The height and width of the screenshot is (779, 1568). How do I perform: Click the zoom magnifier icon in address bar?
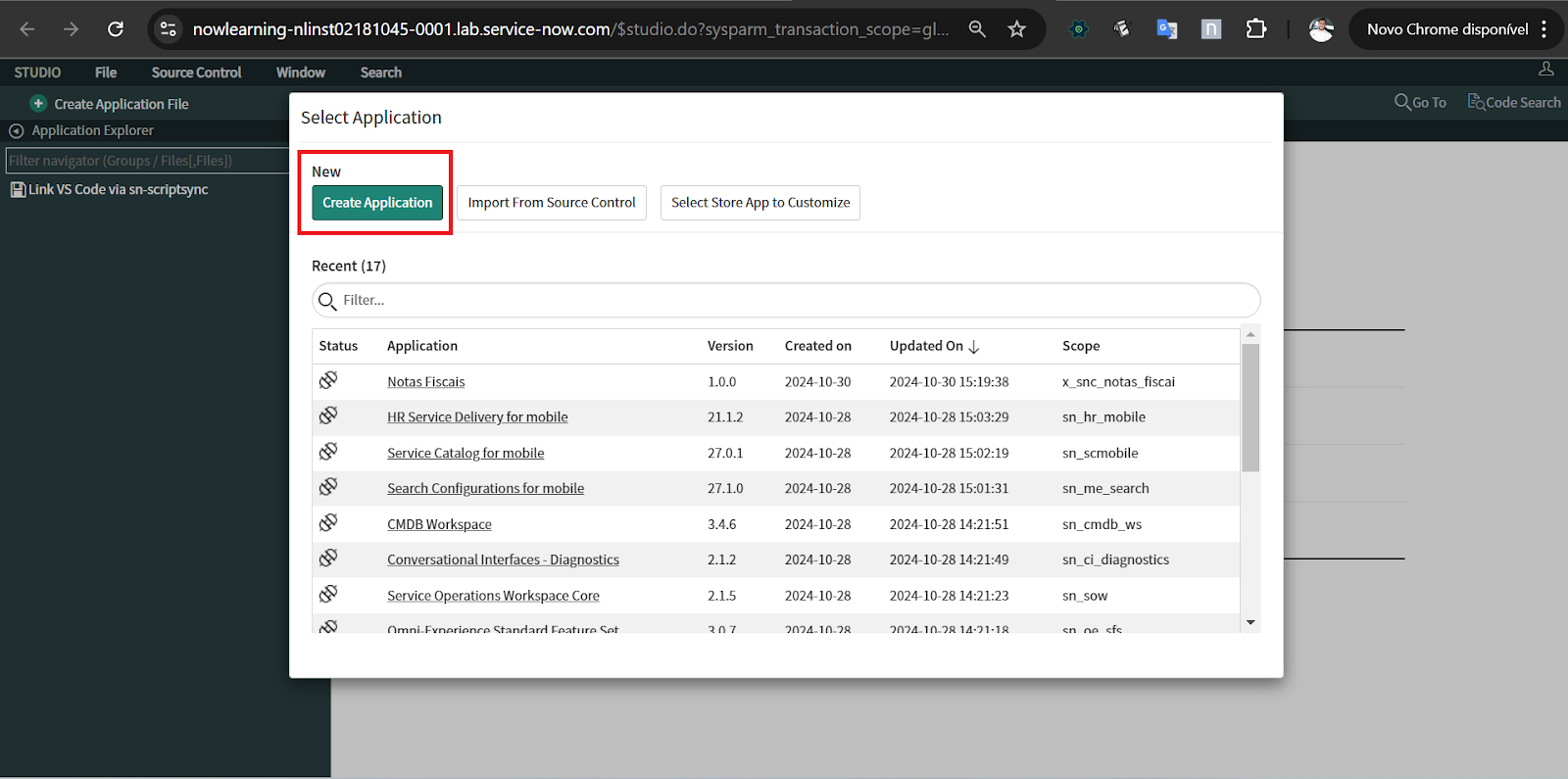click(x=977, y=29)
